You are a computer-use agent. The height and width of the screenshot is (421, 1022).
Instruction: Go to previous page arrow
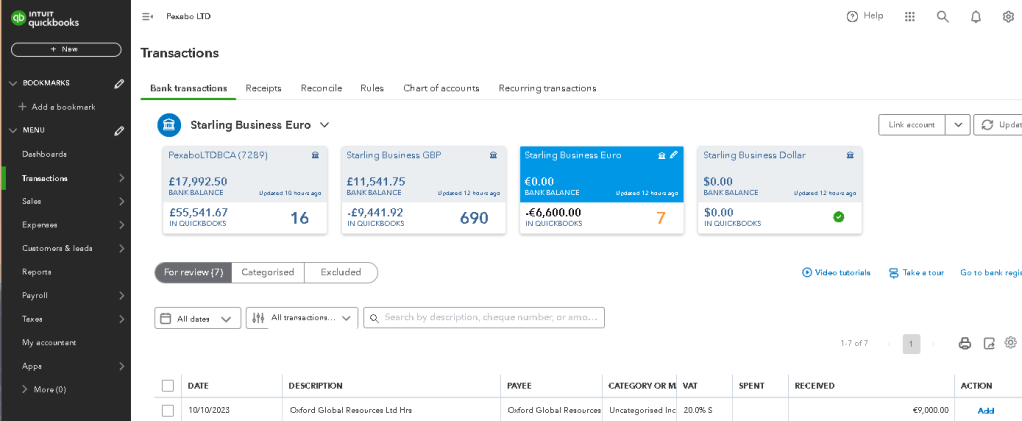tap(889, 343)
